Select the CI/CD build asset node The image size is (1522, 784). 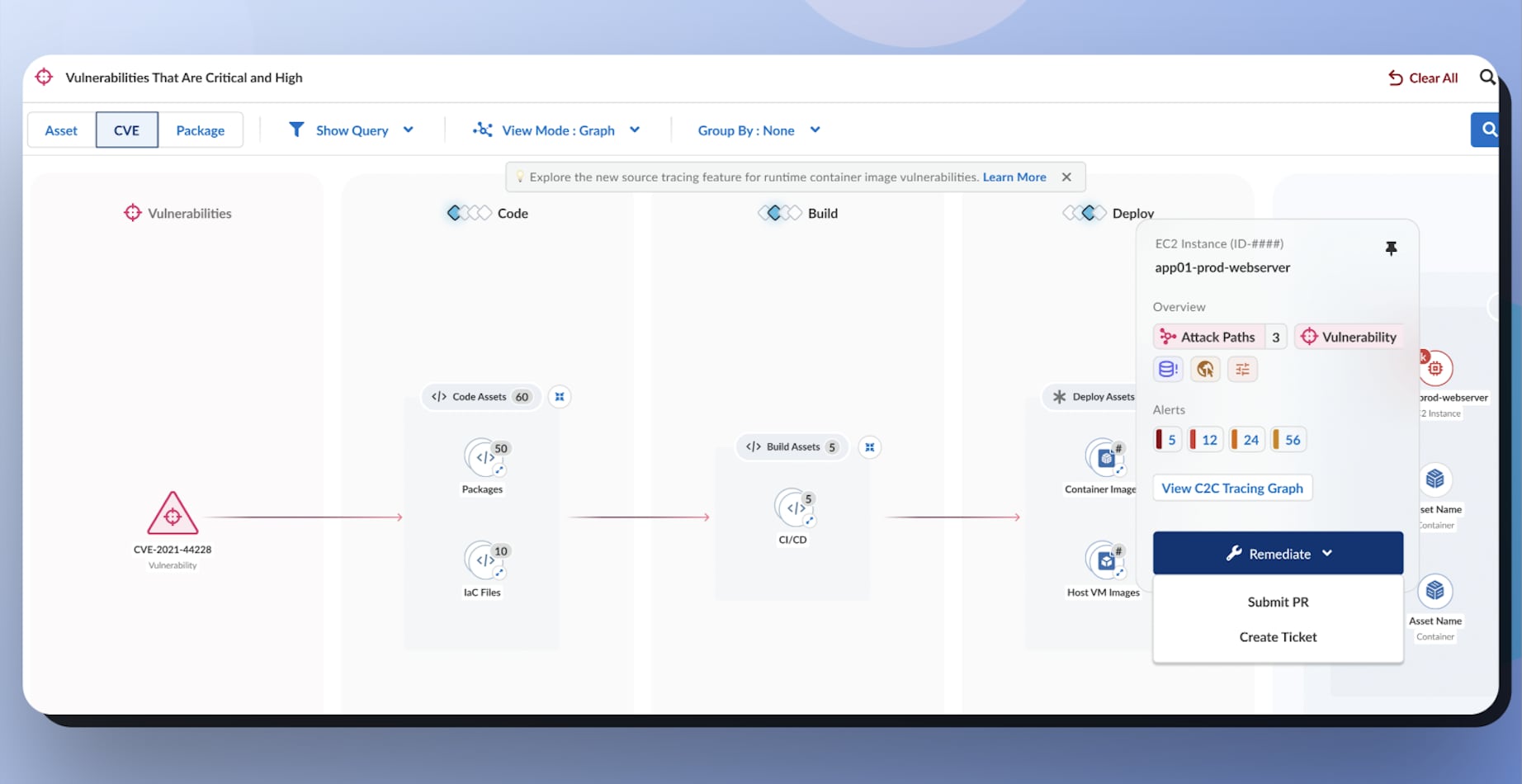[795, 508]
